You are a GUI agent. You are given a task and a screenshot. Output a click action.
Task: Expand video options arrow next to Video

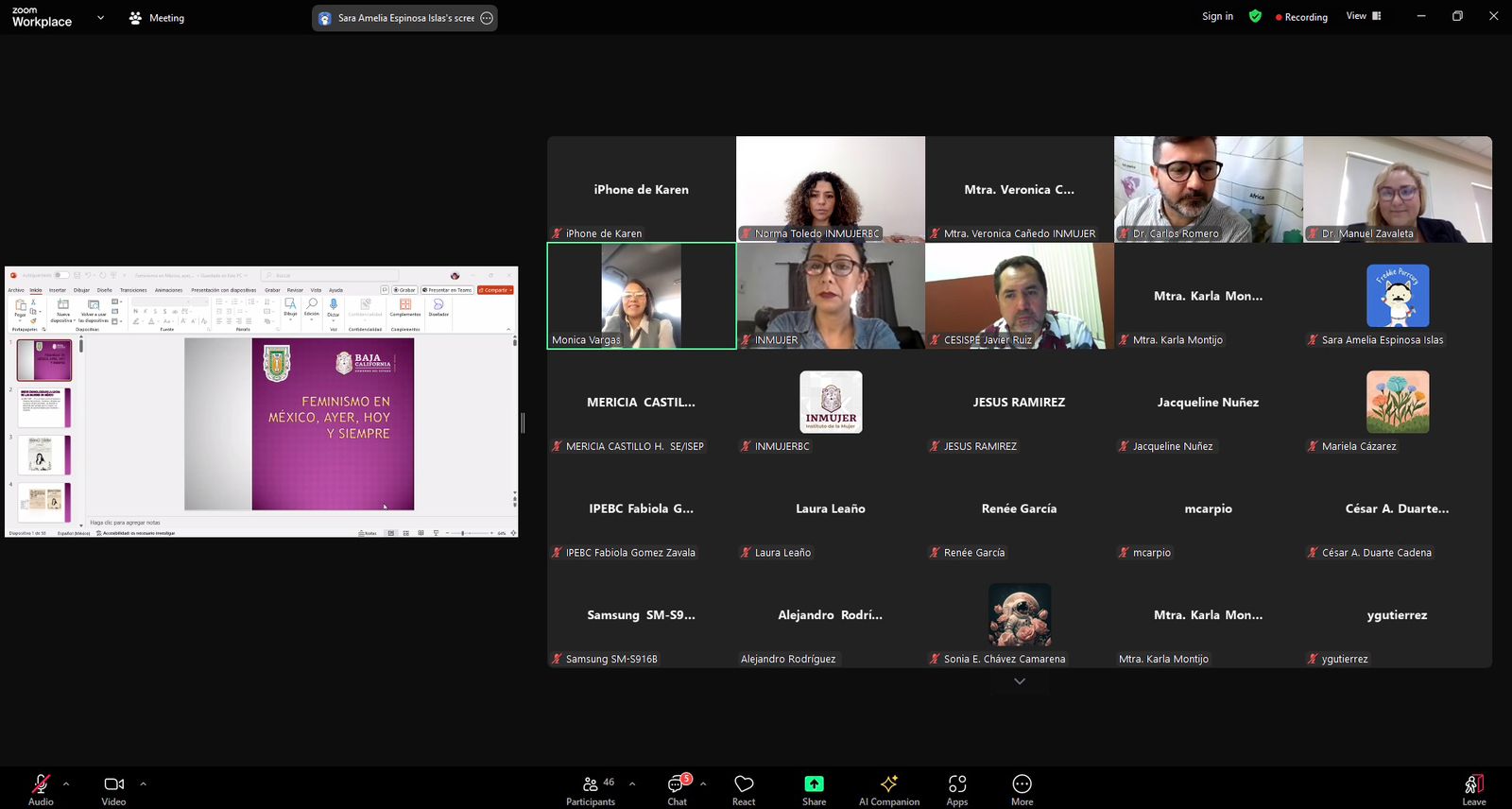[x=143, y=783]
